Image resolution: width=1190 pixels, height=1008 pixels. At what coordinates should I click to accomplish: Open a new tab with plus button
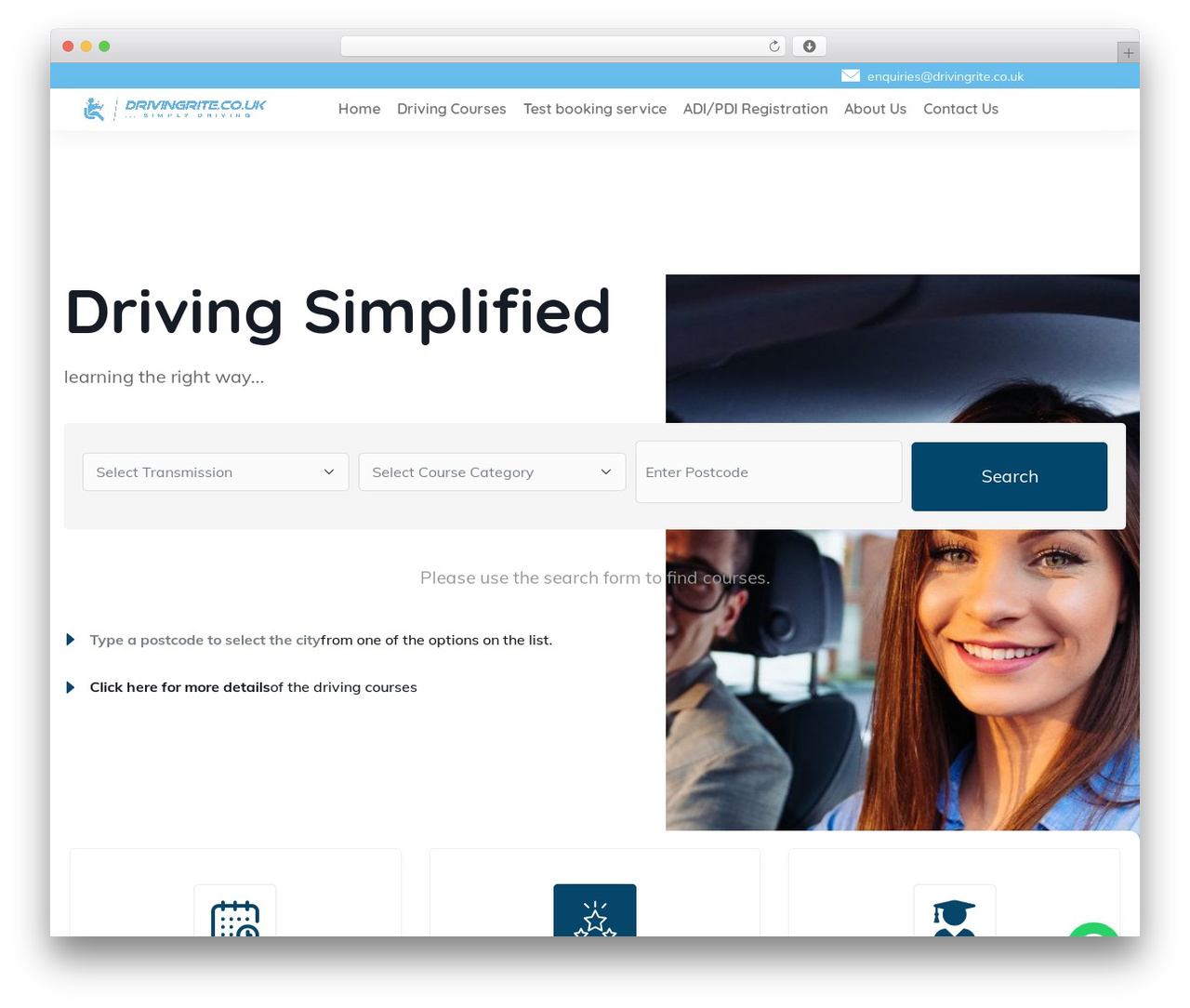(x=1128, y=52)
